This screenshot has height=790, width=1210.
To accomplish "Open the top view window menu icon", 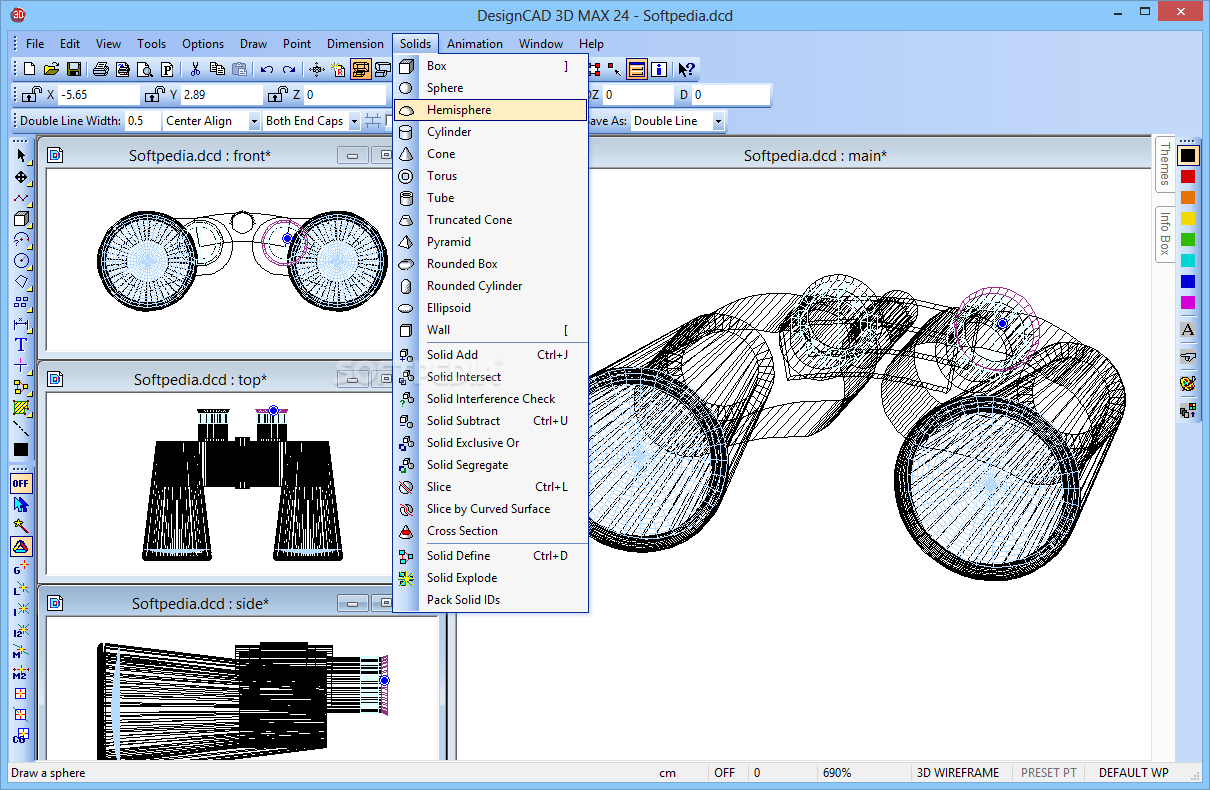I will point(55,379).
